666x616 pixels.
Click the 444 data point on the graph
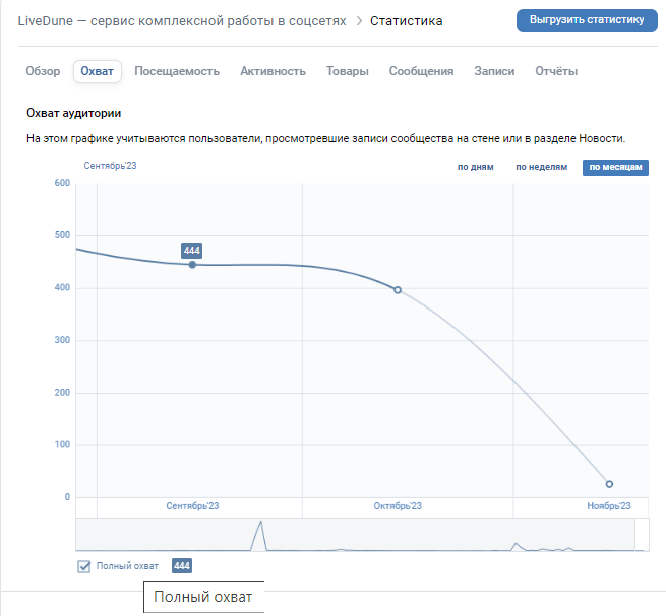(x=192, y=265)
